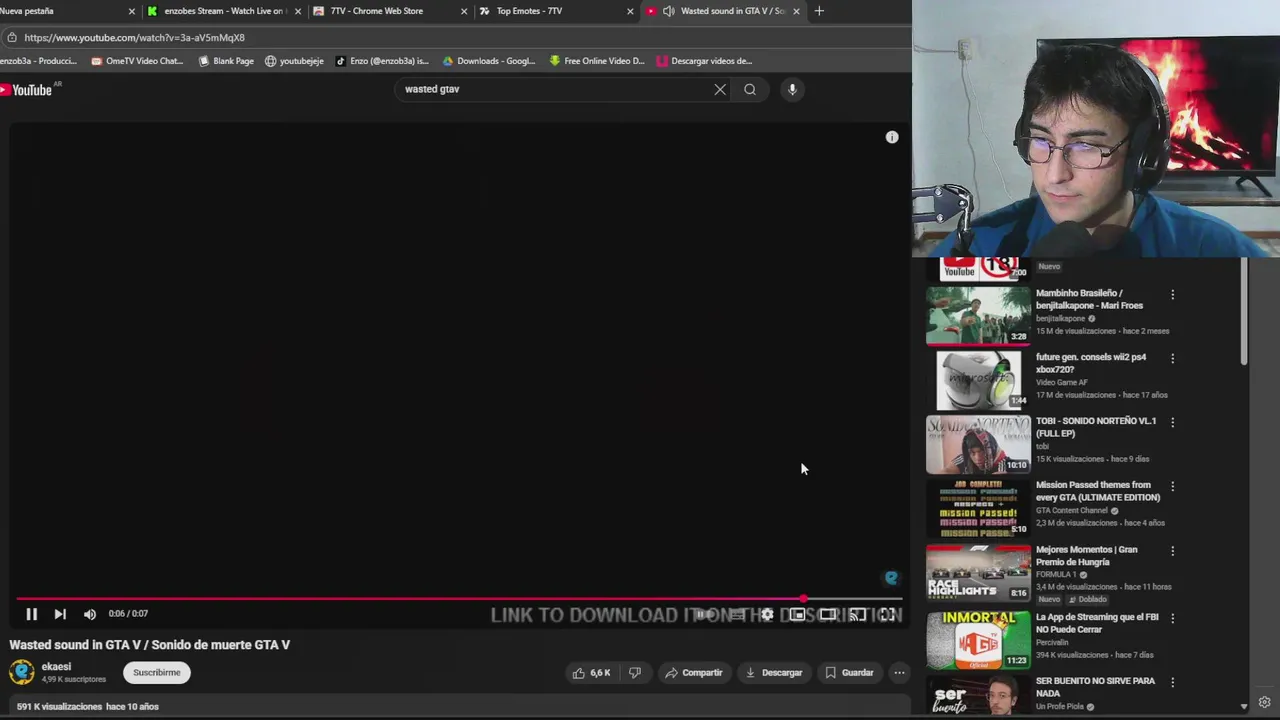Open La App de Streaming video thumbnail
This screenshot has width=1280, height=720.
[978, 640]
